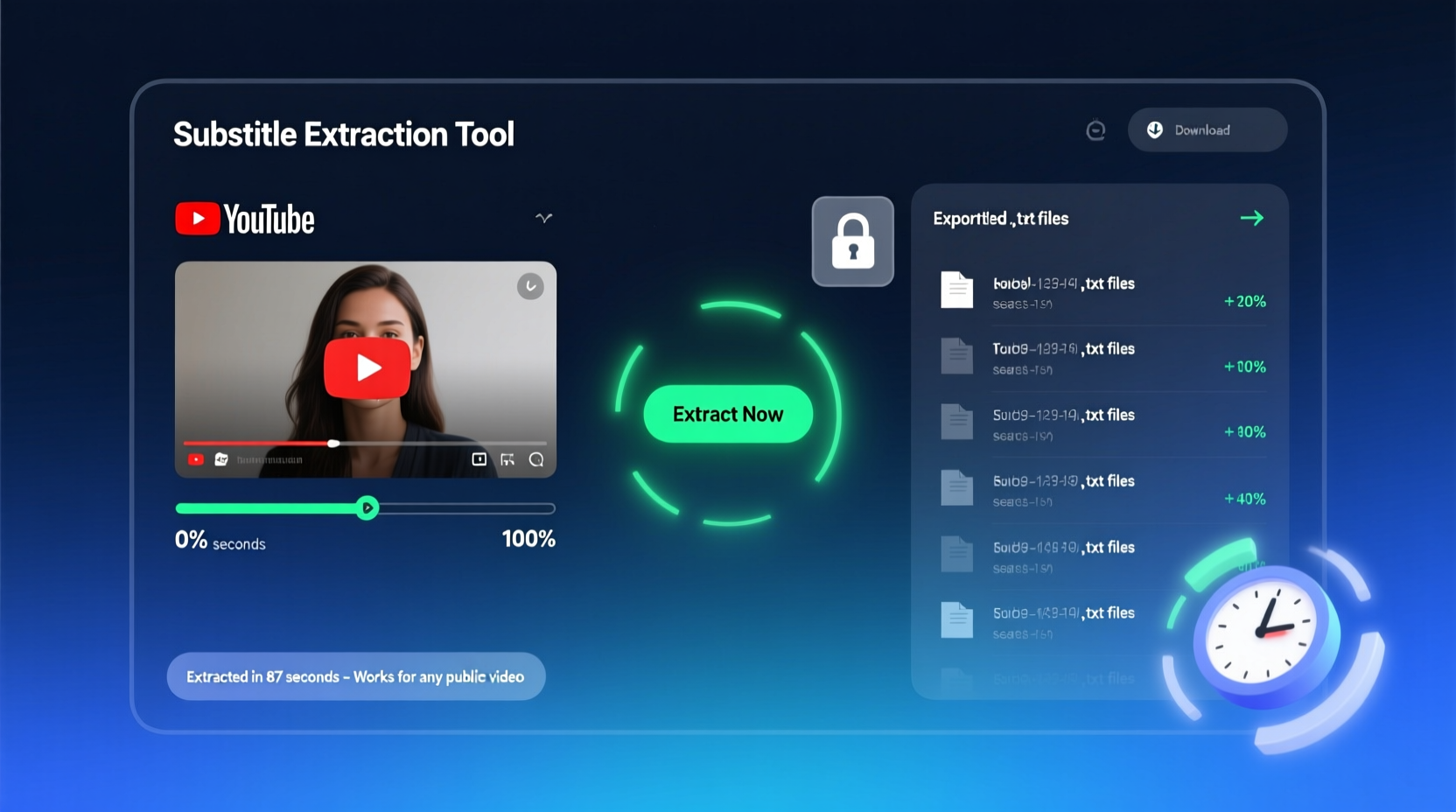Viewport: 1456px width, 812px height.
Task: Click the Substitle Extraction Tool title
Action: pos(344,135)
